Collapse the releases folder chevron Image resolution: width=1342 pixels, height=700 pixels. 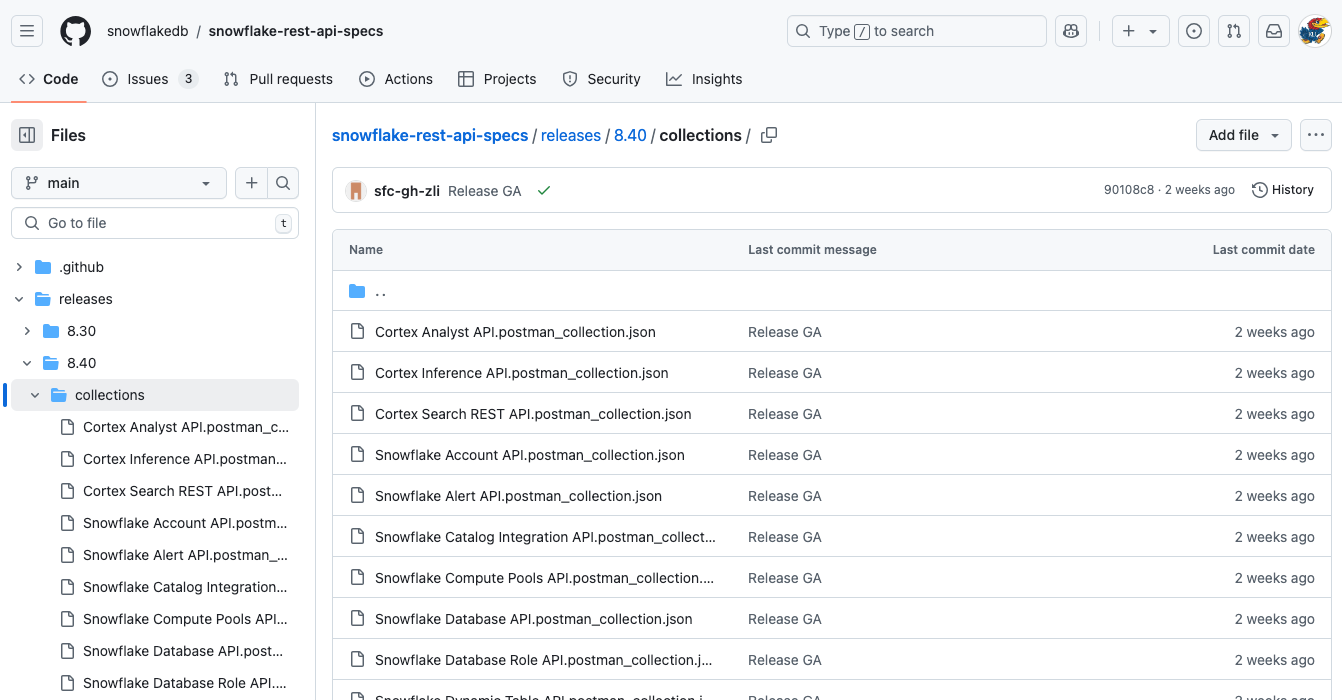19,299
